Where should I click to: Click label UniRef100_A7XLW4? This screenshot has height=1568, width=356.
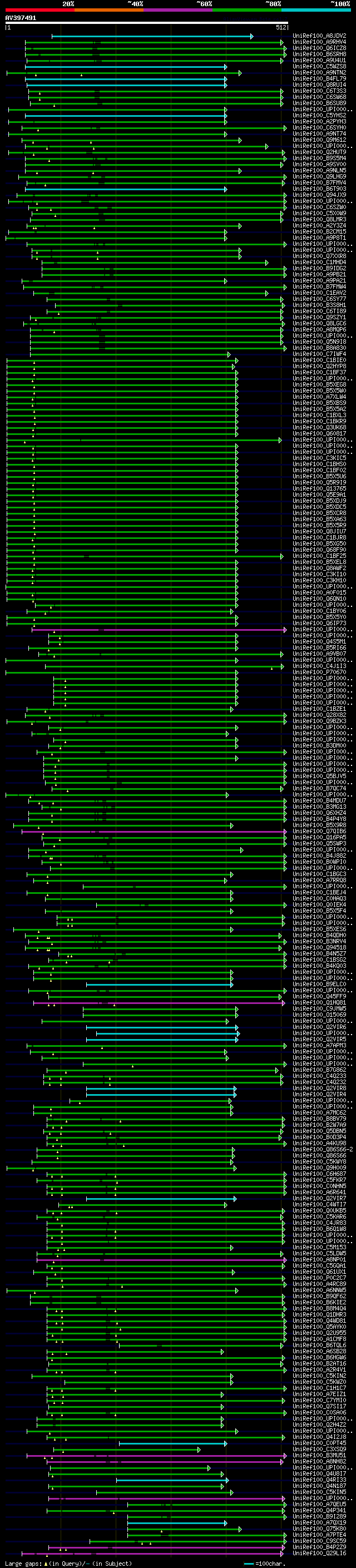pyautogui.click(x=319, y=397)
